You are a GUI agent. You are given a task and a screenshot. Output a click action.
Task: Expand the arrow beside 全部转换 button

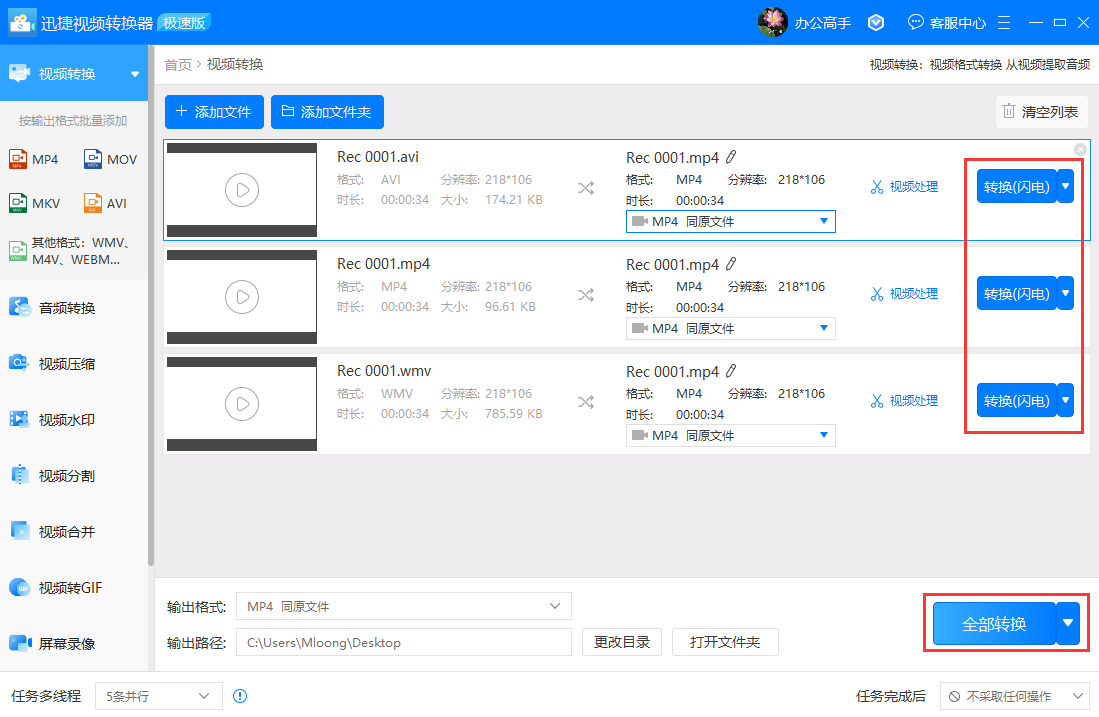[1068, 623]
